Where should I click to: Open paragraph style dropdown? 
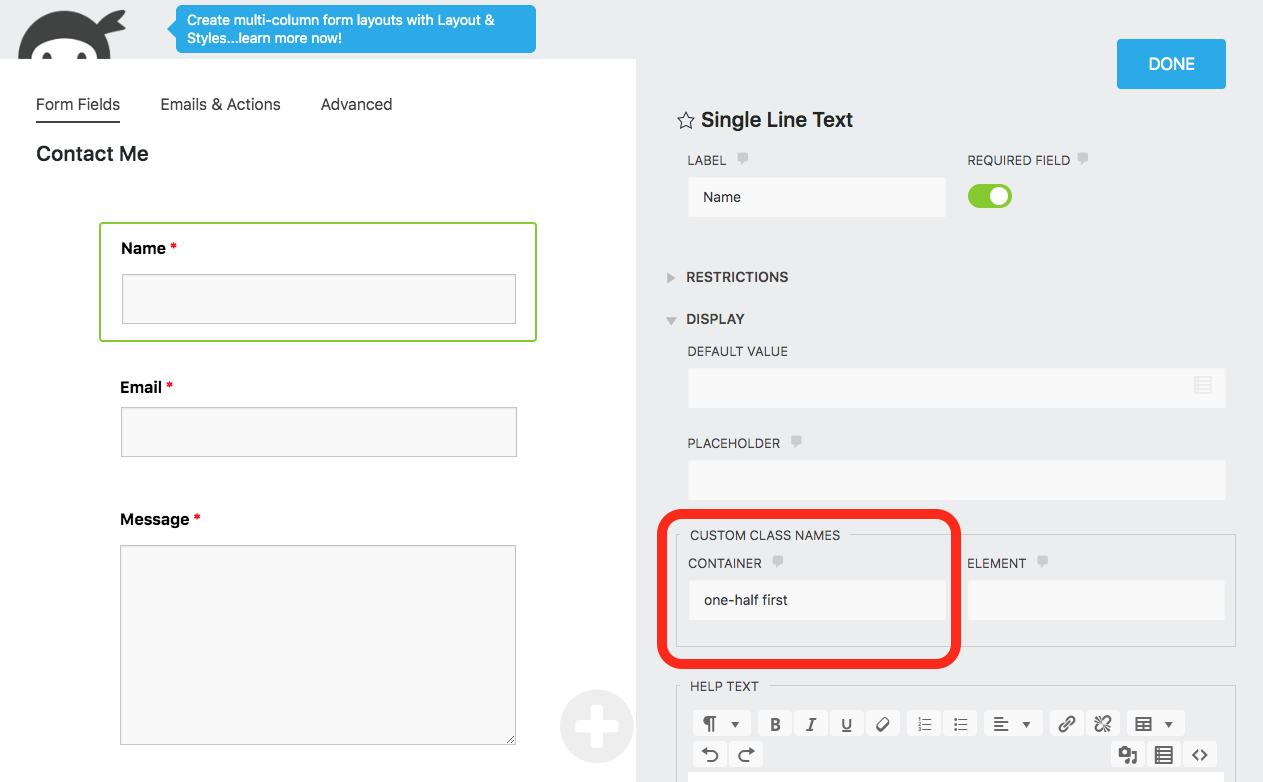pos(720,724)
